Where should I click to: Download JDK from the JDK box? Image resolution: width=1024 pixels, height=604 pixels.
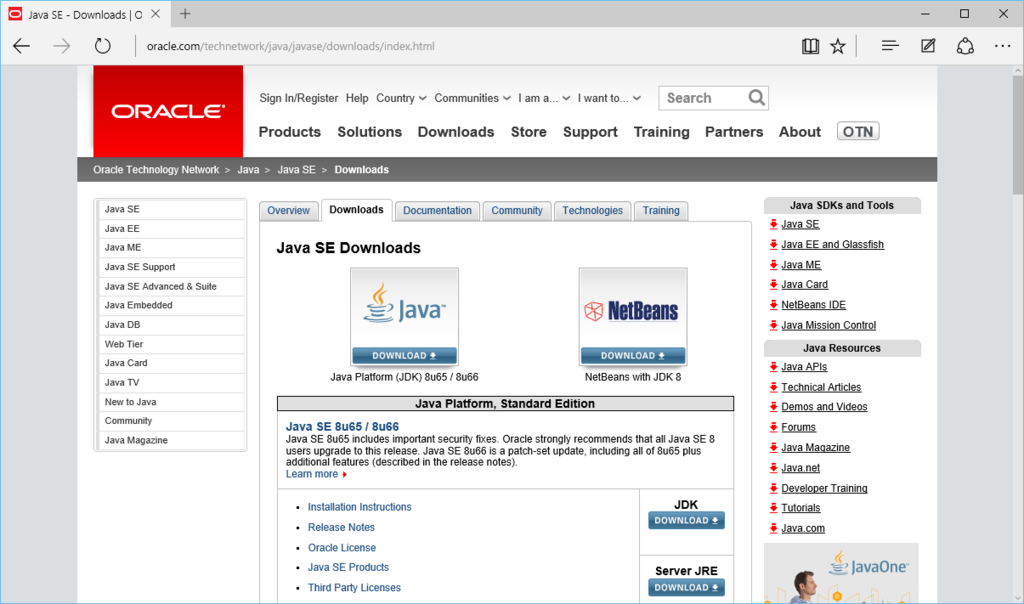(686, 520)
